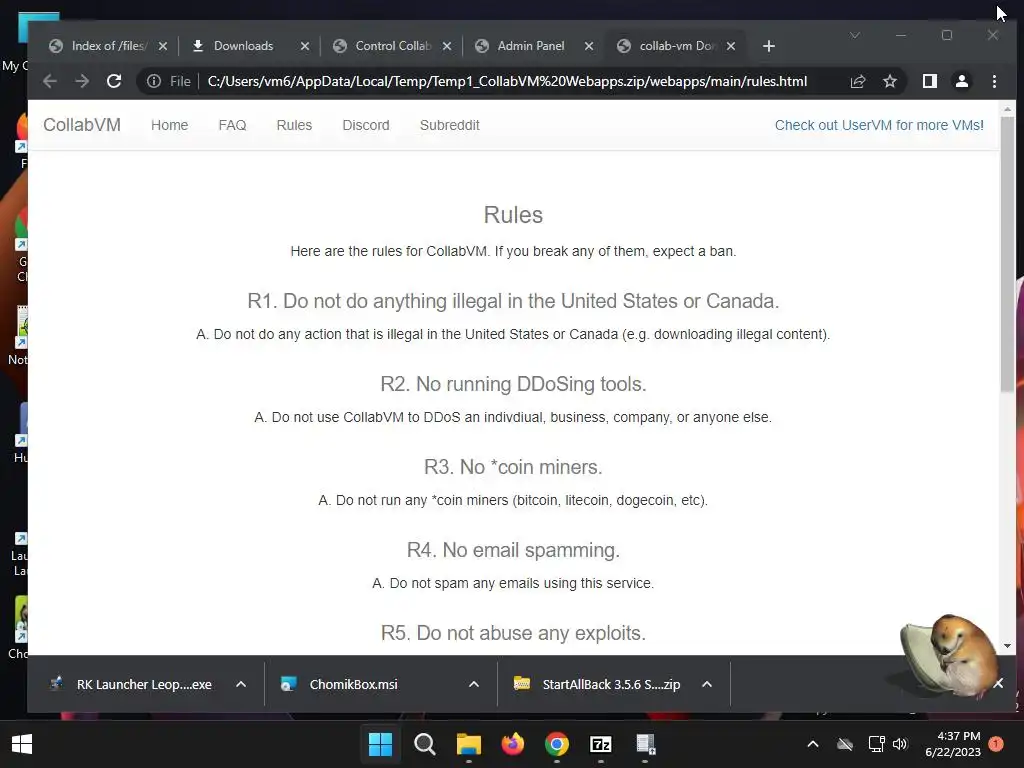Open the taskbar Search icon
This screenshot has height=768, width=1024.
click(424, 744)
